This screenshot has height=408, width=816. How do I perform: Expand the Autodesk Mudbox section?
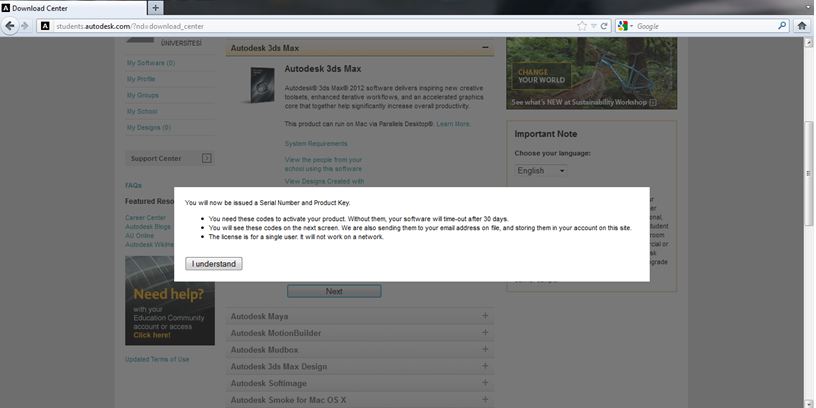485,349
